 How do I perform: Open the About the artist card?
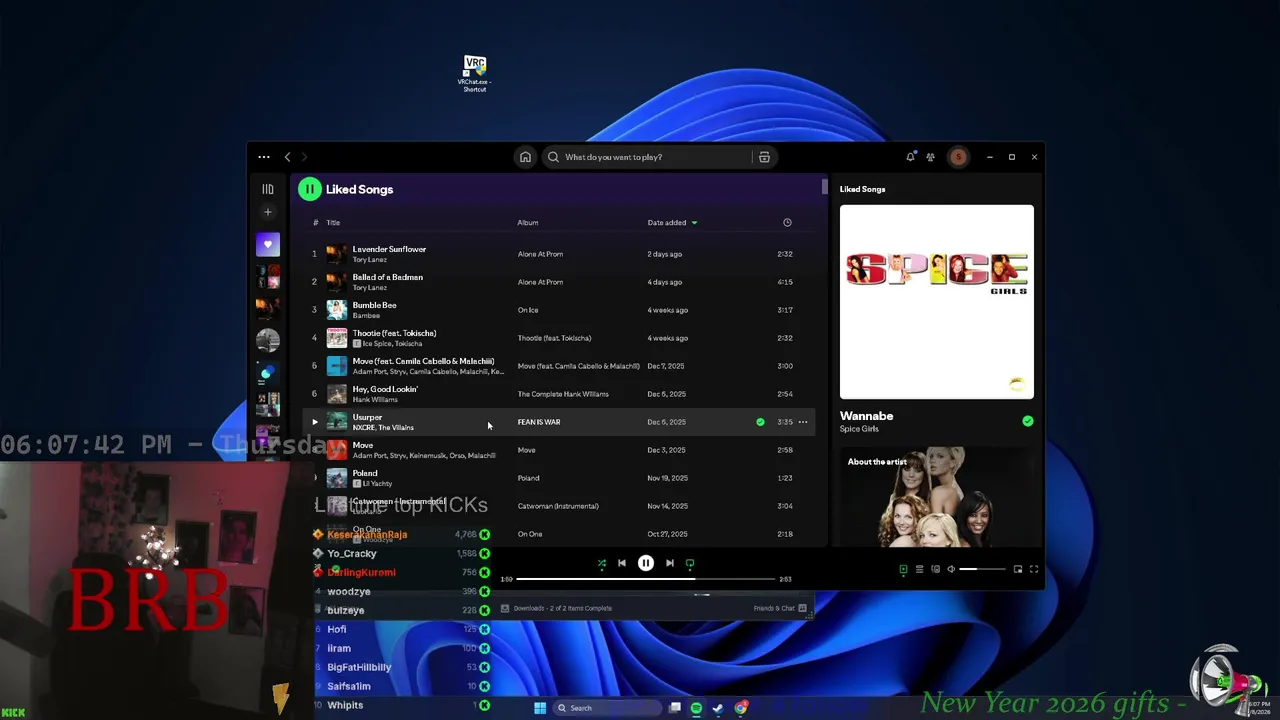tap(937, 496)
